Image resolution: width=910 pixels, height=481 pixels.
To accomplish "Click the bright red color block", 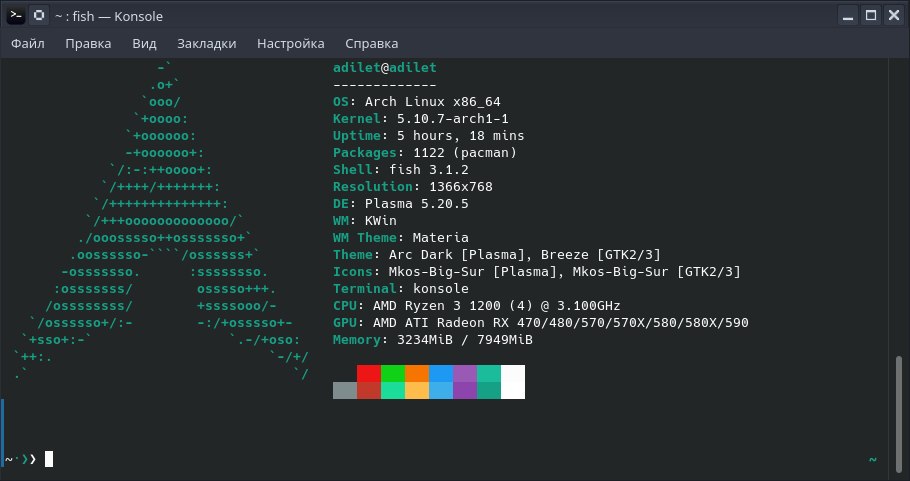I will 369,373.
